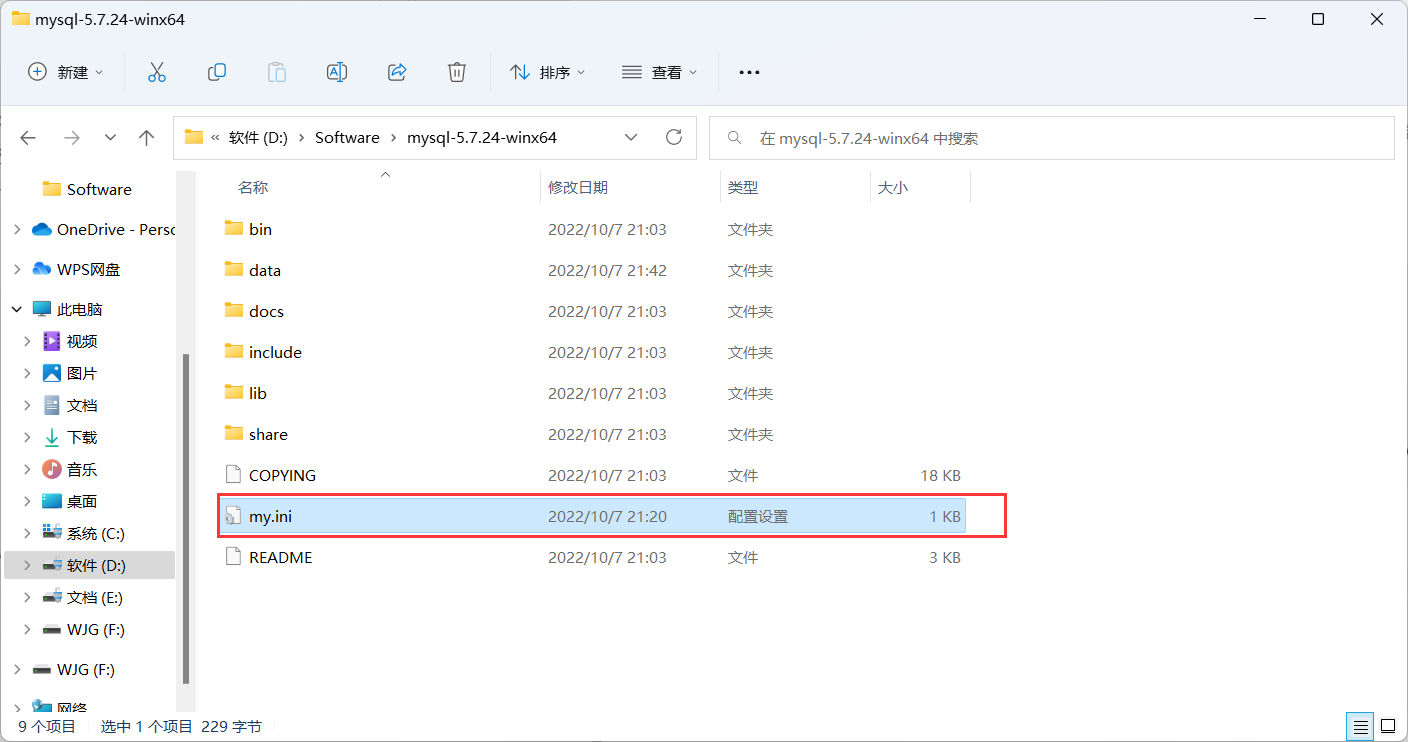Click the search box for mysql-5.7.24-winx64
This screenshot has width=1408, height=742.
[x=1052, y=138]
